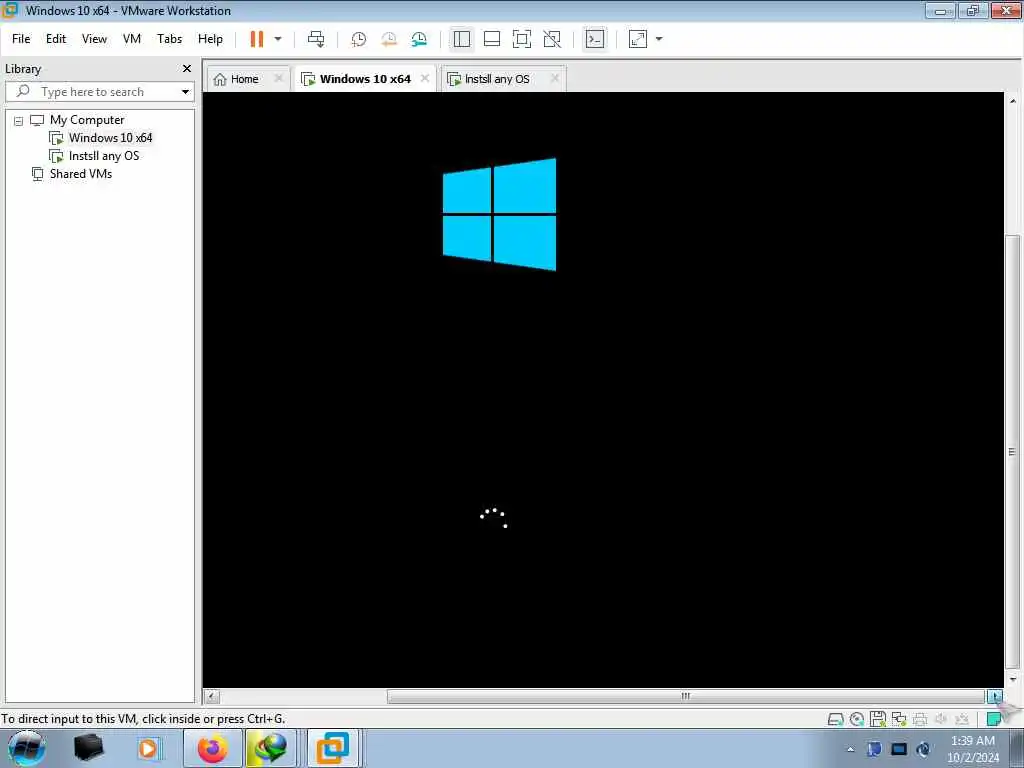Screen dimensions: 1024x768
Task: Click the blue monitor system tray icon
Action: [899, 749]
